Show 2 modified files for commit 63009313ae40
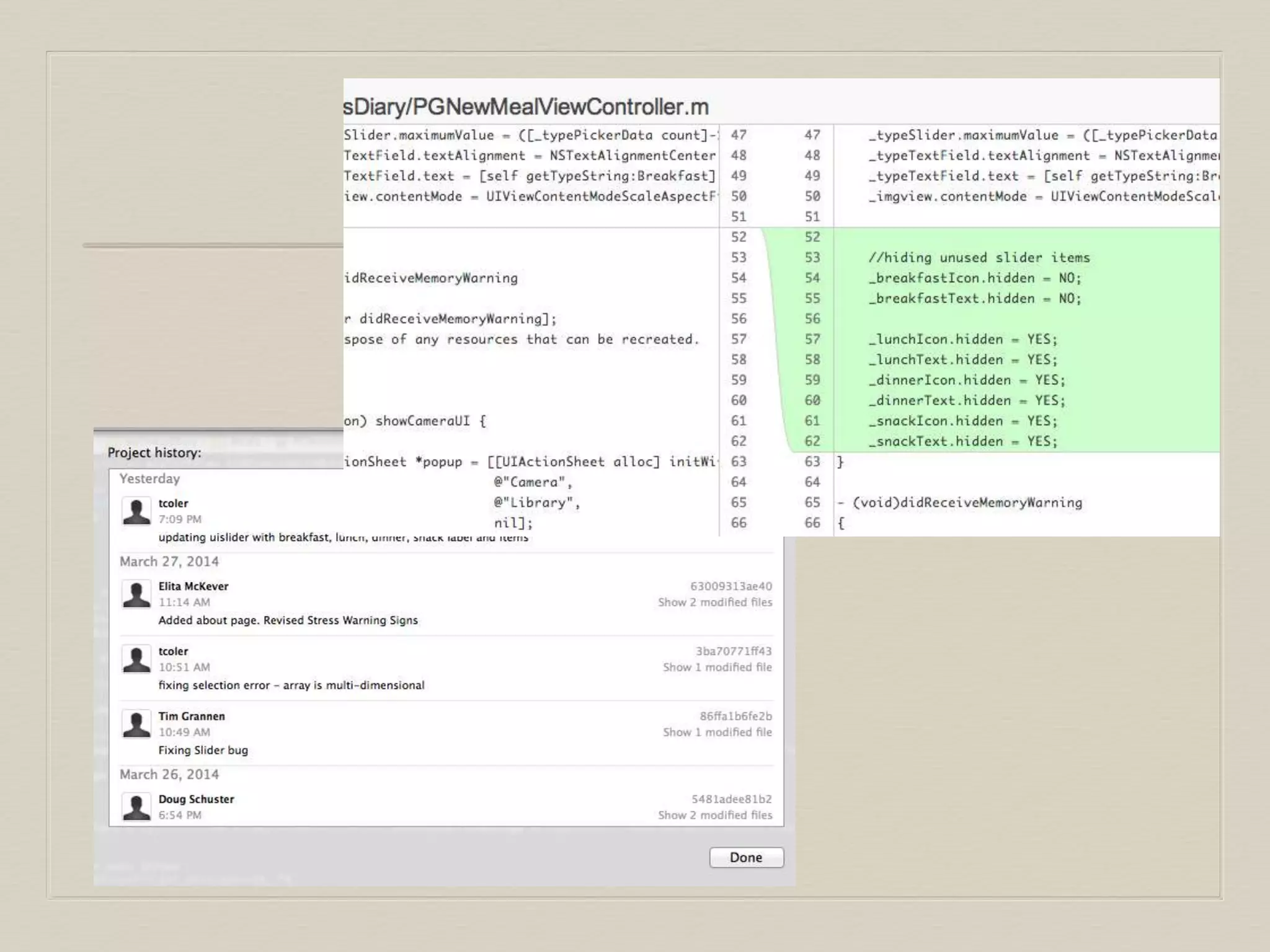This screenshot has height=952, width=1270. pyautogui.click(x=714, y=602)
